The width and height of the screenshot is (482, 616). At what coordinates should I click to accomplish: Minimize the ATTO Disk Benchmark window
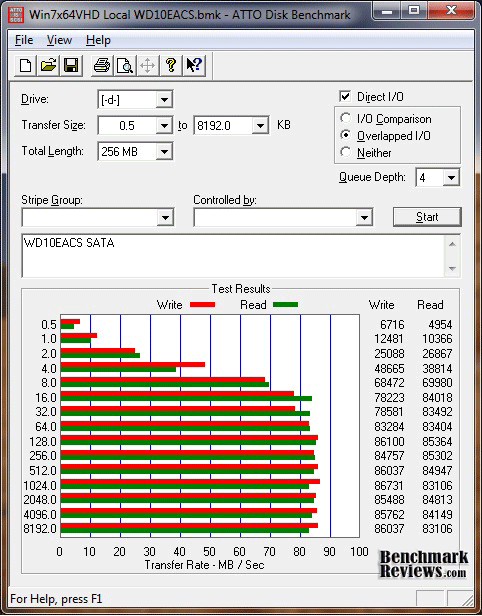(387, 11)
